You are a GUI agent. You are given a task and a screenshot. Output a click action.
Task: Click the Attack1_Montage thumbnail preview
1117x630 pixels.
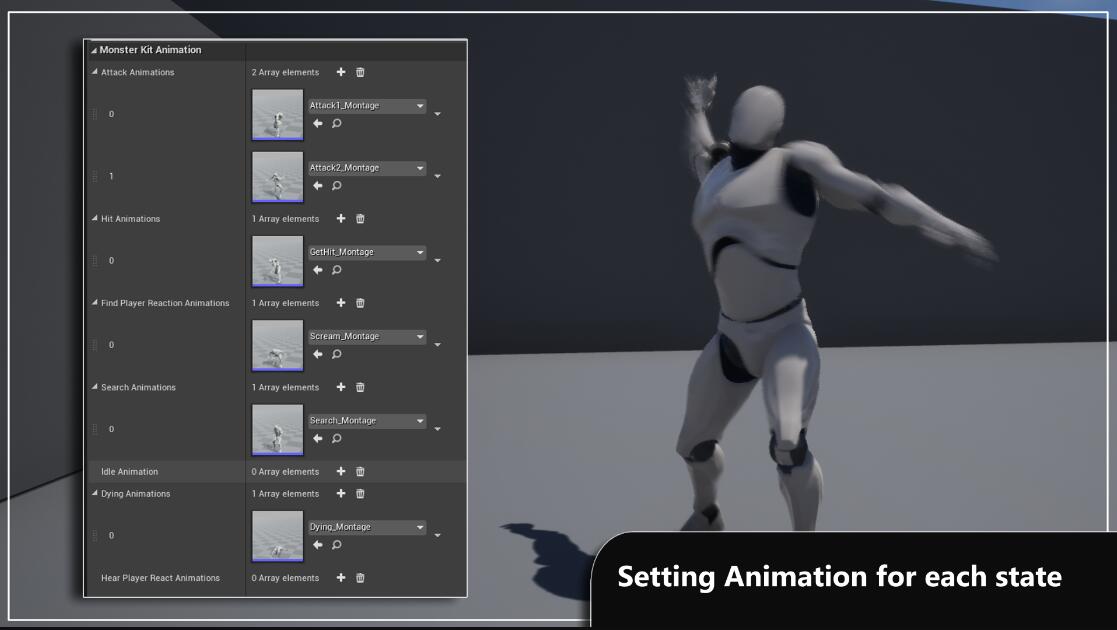pyautogui.click(x=277, y=114)
